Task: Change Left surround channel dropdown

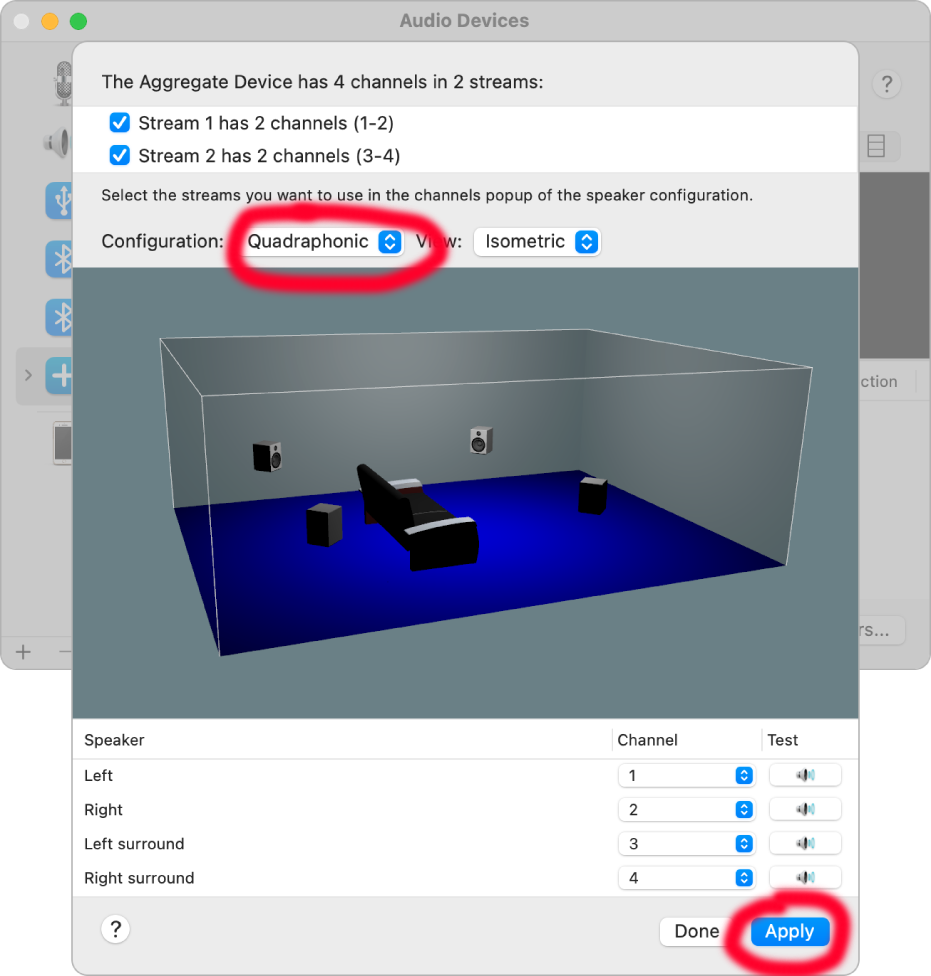Action: [x=686, y=844]
